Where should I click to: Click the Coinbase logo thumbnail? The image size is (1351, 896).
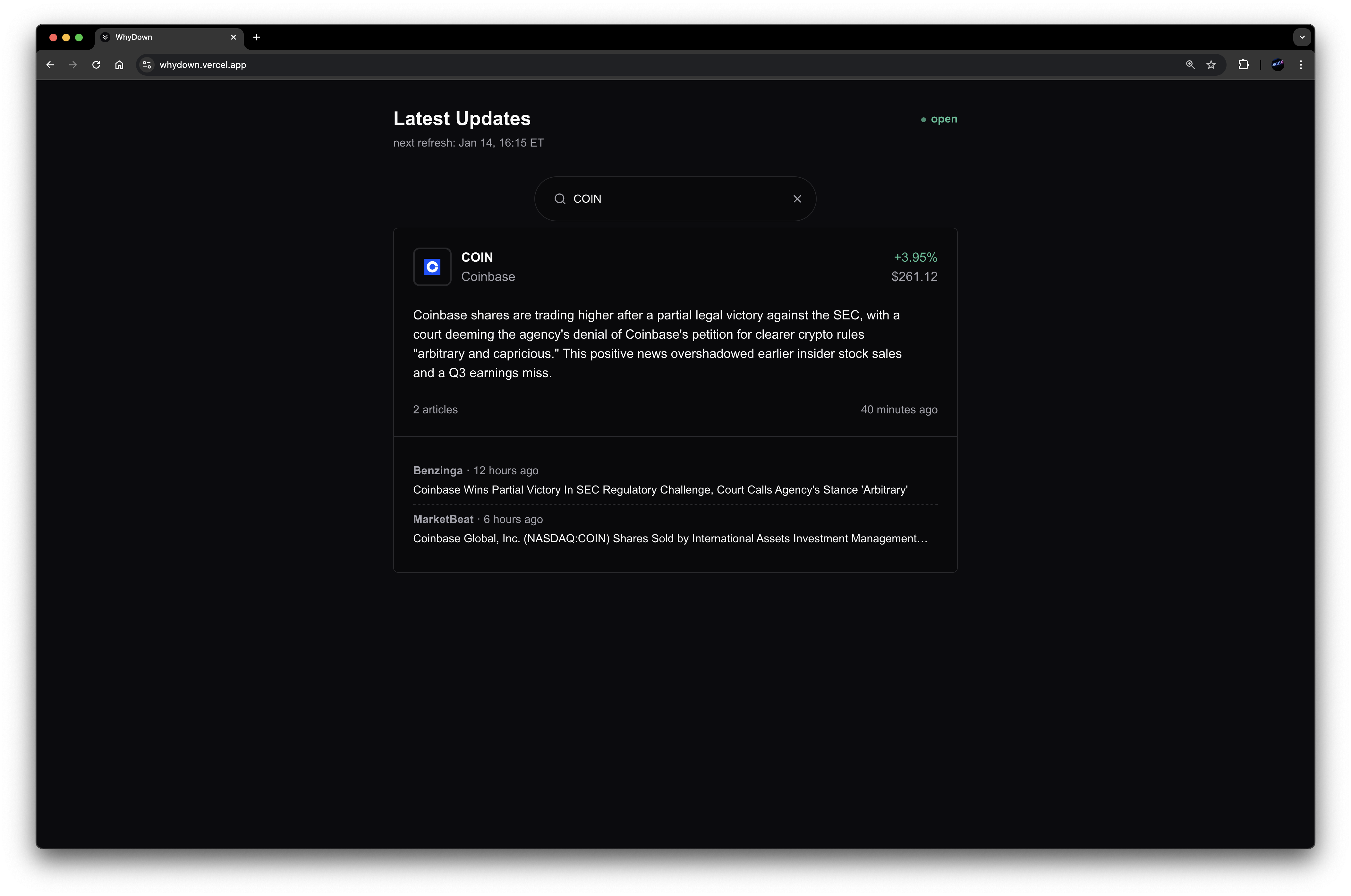pos(432,267)
